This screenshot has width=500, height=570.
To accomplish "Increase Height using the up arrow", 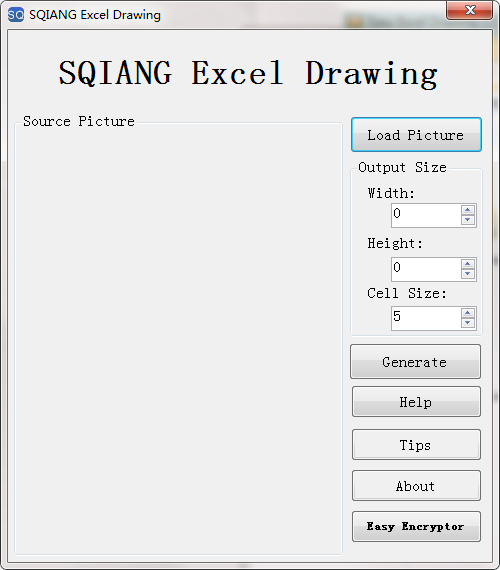I will [x=468, y=264].
